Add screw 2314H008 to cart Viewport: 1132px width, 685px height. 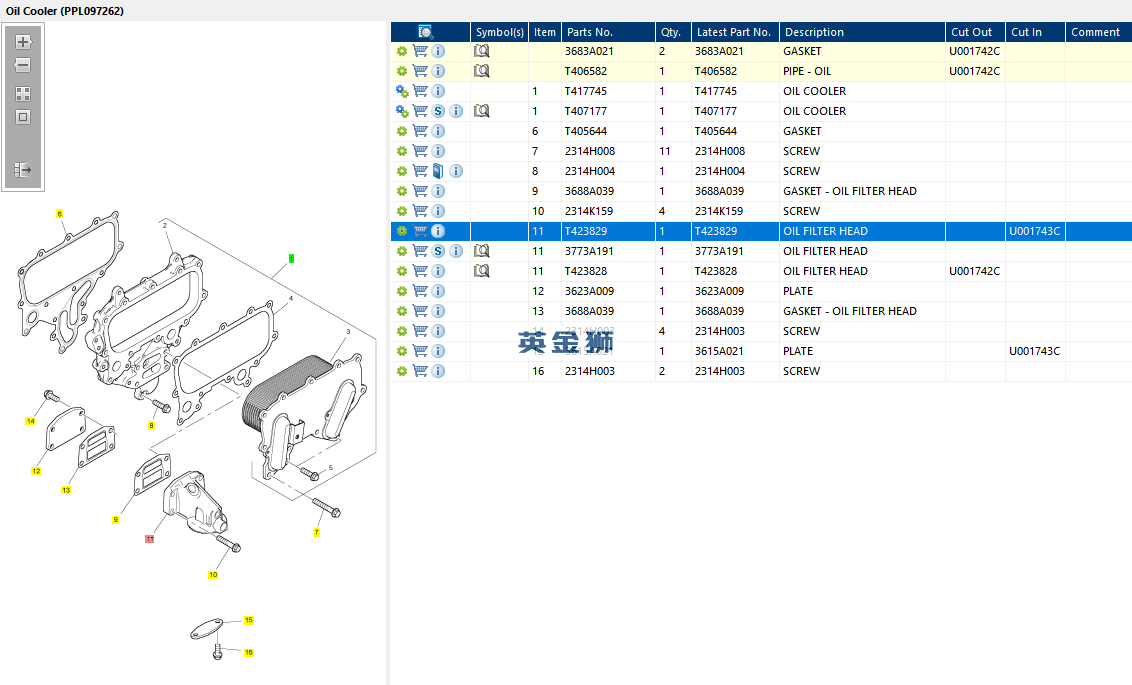pyautogui.click(x=420, y=152)
